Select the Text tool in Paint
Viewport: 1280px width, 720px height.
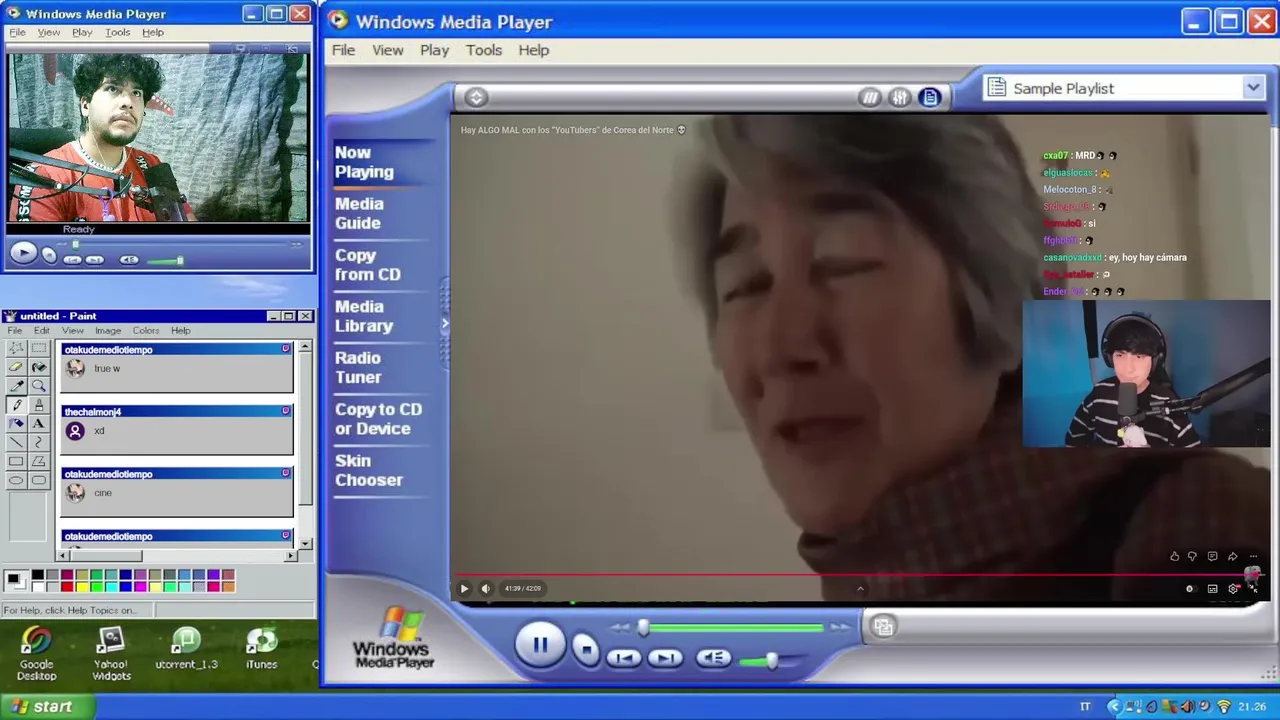(x=38, y=424)
